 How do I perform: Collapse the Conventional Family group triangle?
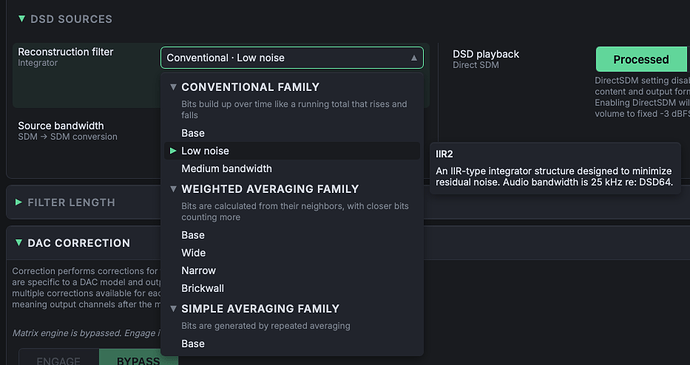173,87
